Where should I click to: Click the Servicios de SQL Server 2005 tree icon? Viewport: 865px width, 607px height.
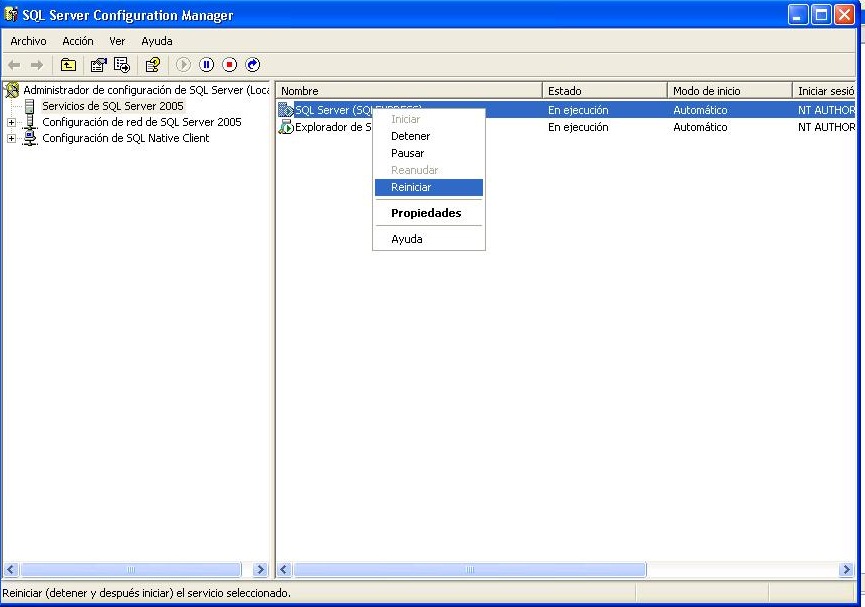(x=30, y=106)
